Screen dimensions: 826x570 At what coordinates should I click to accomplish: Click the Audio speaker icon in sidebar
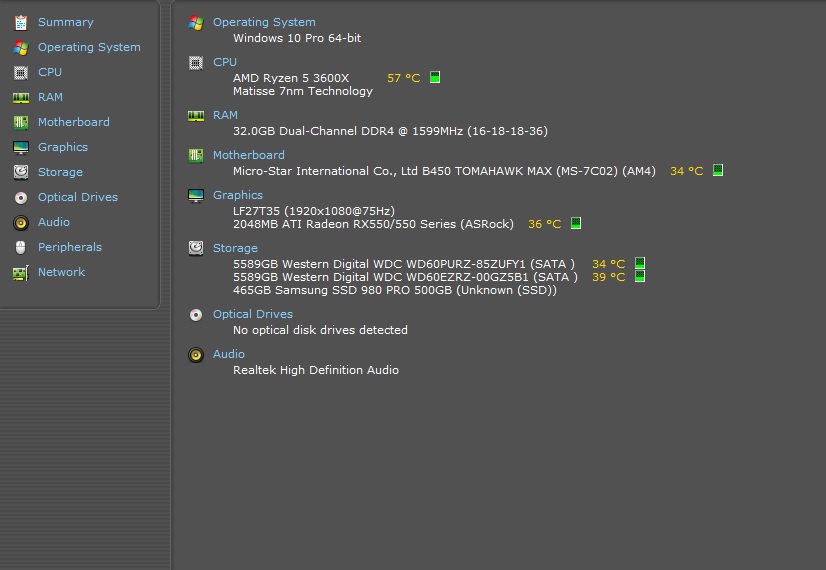coord(21,223)
